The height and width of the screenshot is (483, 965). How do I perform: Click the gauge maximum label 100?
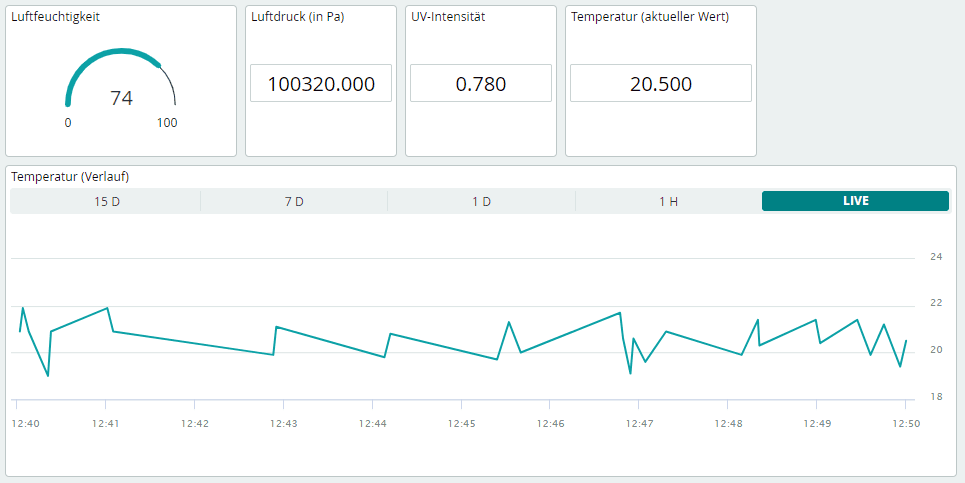tap(167, 123)
